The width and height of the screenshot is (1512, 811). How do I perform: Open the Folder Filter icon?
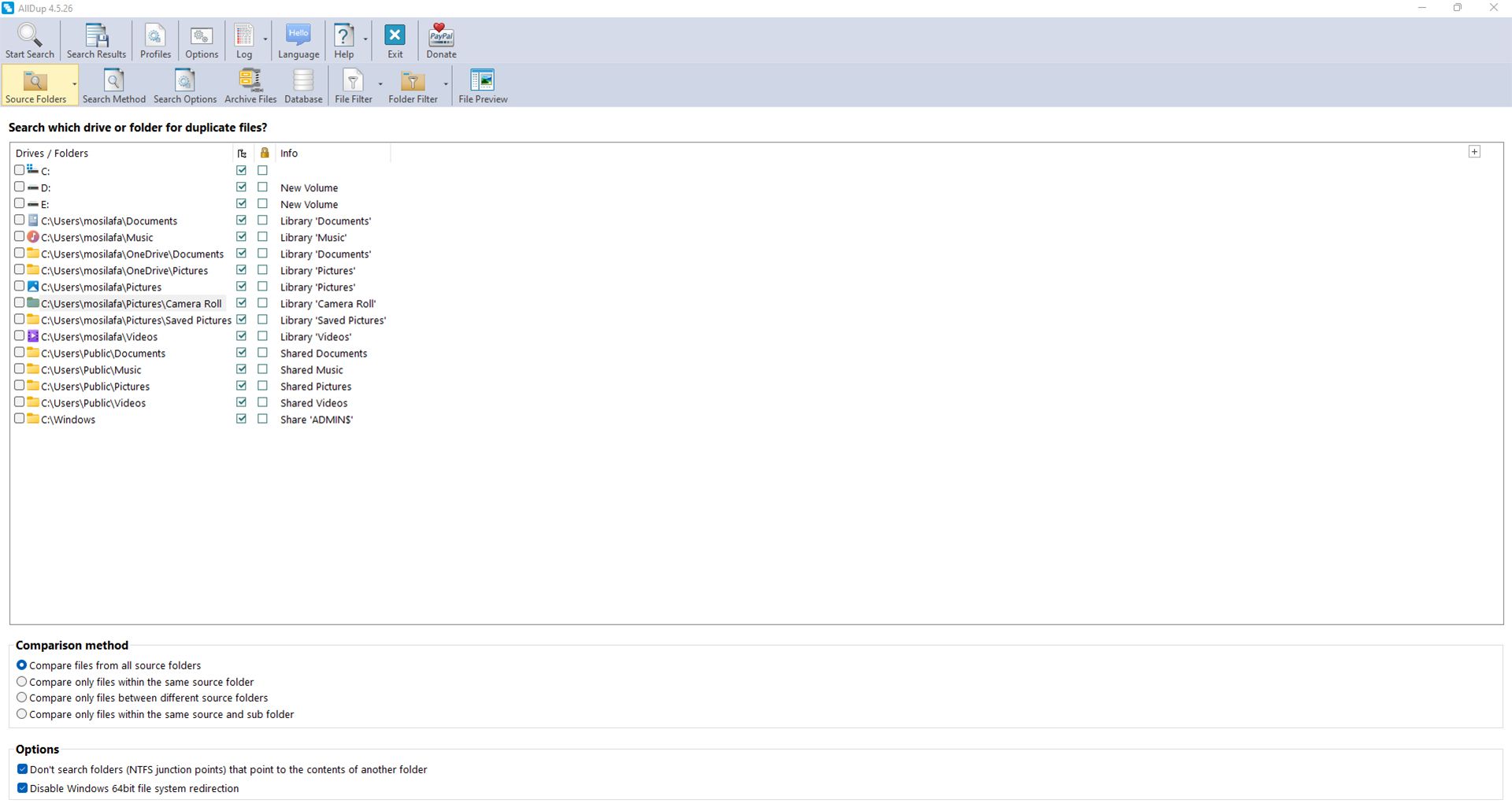[x=413, y=86]
